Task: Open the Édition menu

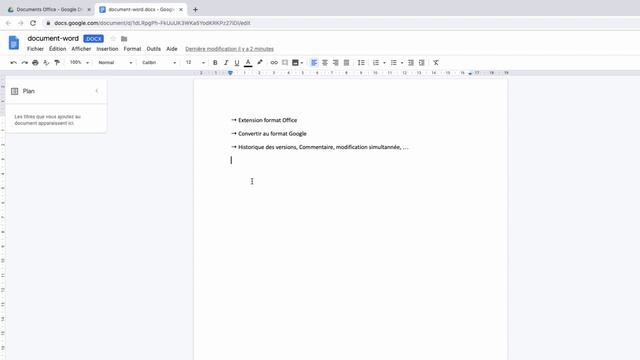Action: 58,49
